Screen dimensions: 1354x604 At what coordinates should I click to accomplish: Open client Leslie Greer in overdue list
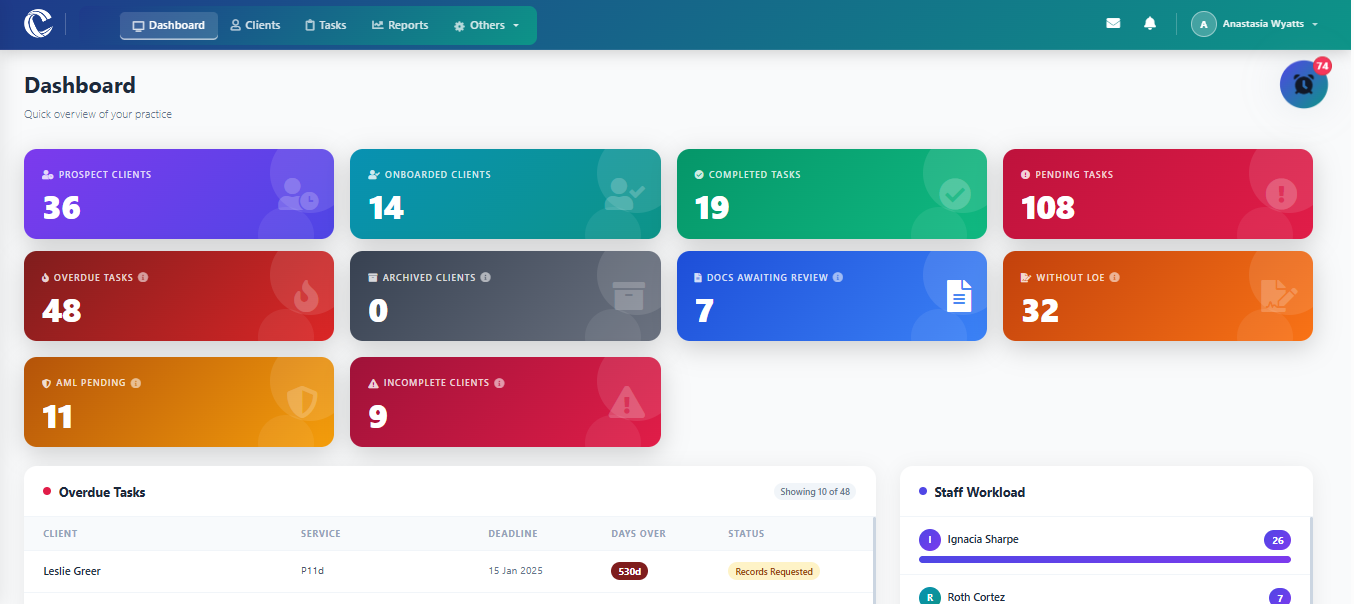point(72,572)
